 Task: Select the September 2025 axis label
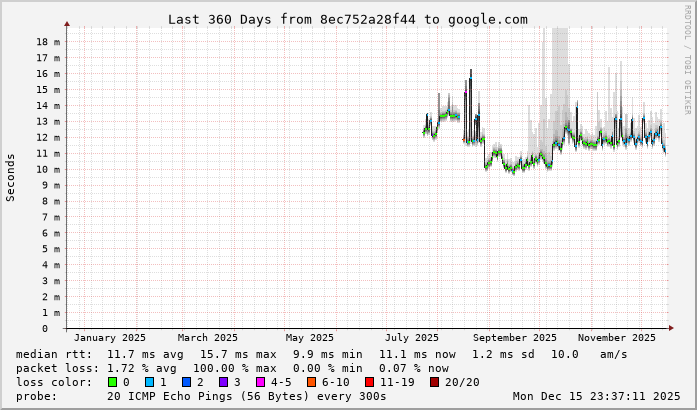coord(515,338)
